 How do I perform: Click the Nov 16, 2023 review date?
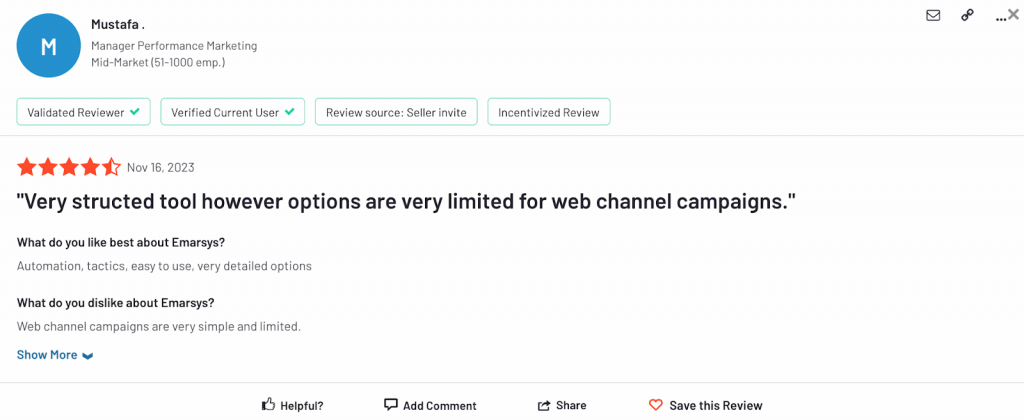click(x=160, y=167)
